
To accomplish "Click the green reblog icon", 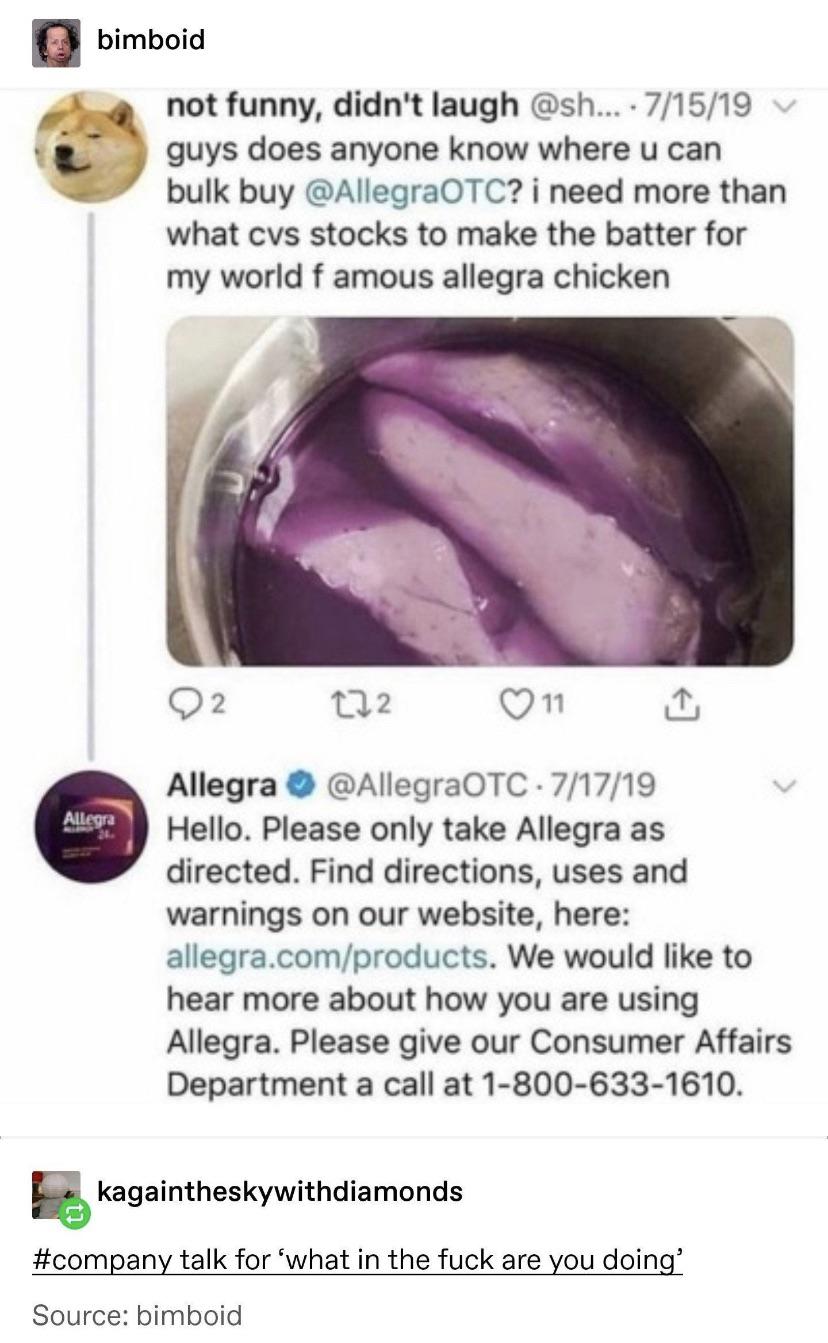I will pyautogui.click(x=76, y=1215).
